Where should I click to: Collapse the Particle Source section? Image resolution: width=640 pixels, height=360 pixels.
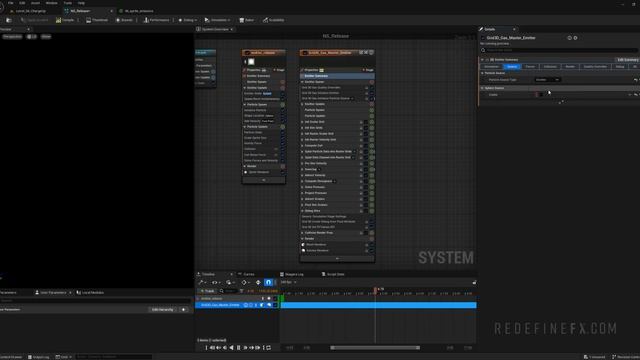[482, 73]
